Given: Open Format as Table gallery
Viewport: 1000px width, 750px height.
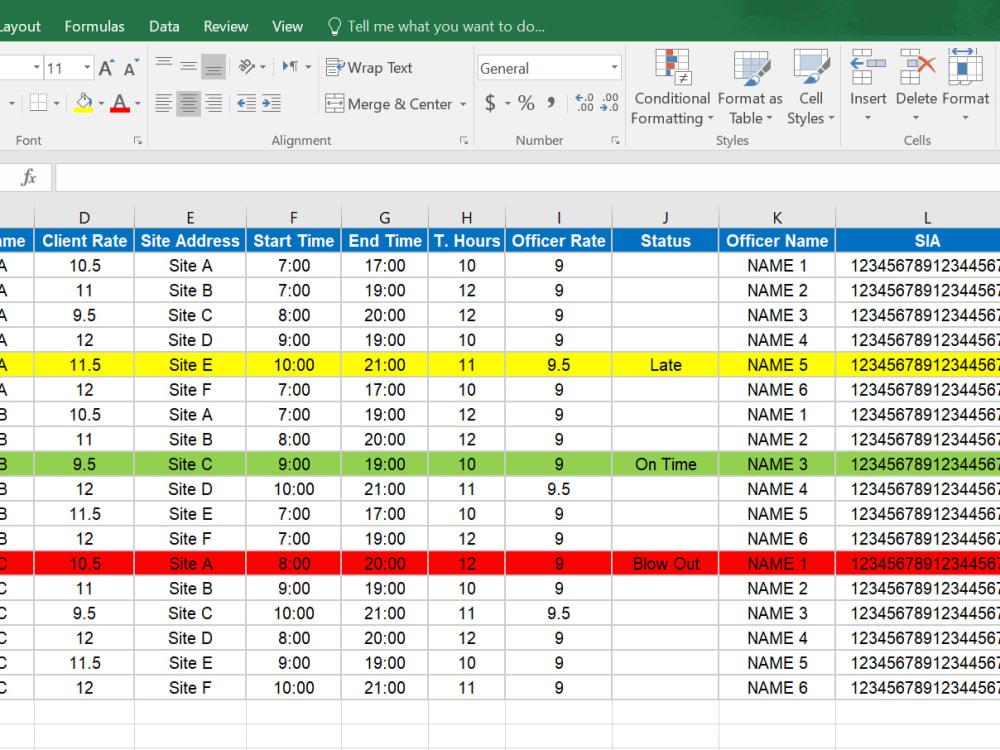Looking at the screenshot, I should tap(750, 87).
